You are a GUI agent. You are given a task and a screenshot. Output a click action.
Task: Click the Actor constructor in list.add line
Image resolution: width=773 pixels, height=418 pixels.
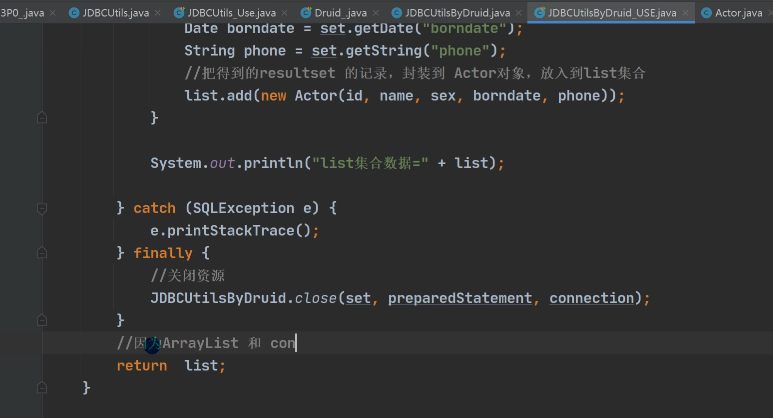(316, 96)
